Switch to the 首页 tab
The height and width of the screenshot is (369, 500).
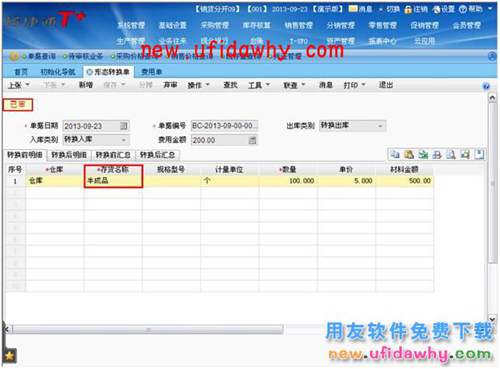(x=21, y=72)
